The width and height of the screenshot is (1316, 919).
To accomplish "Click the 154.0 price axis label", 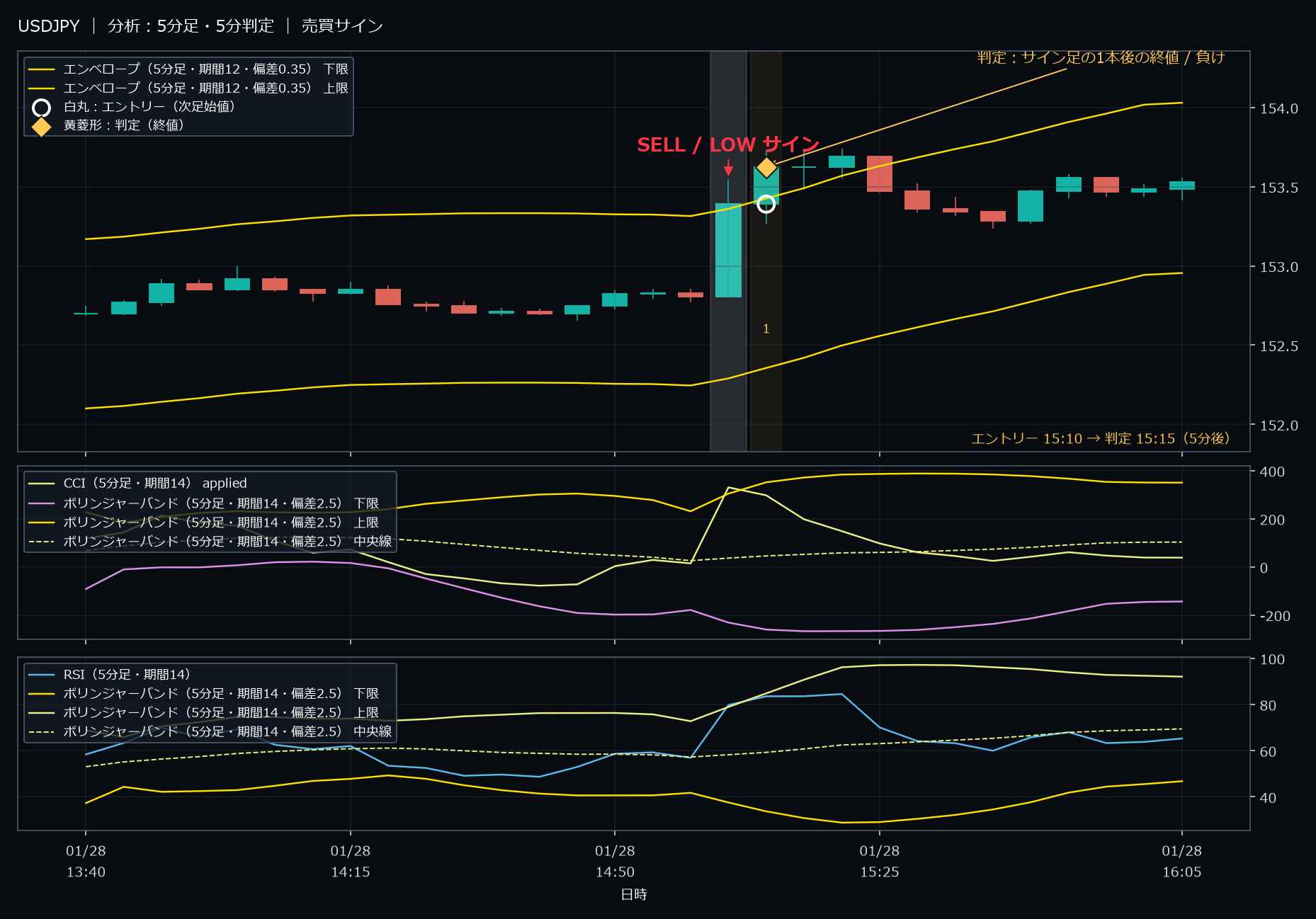I will (x=1279, y=108).
